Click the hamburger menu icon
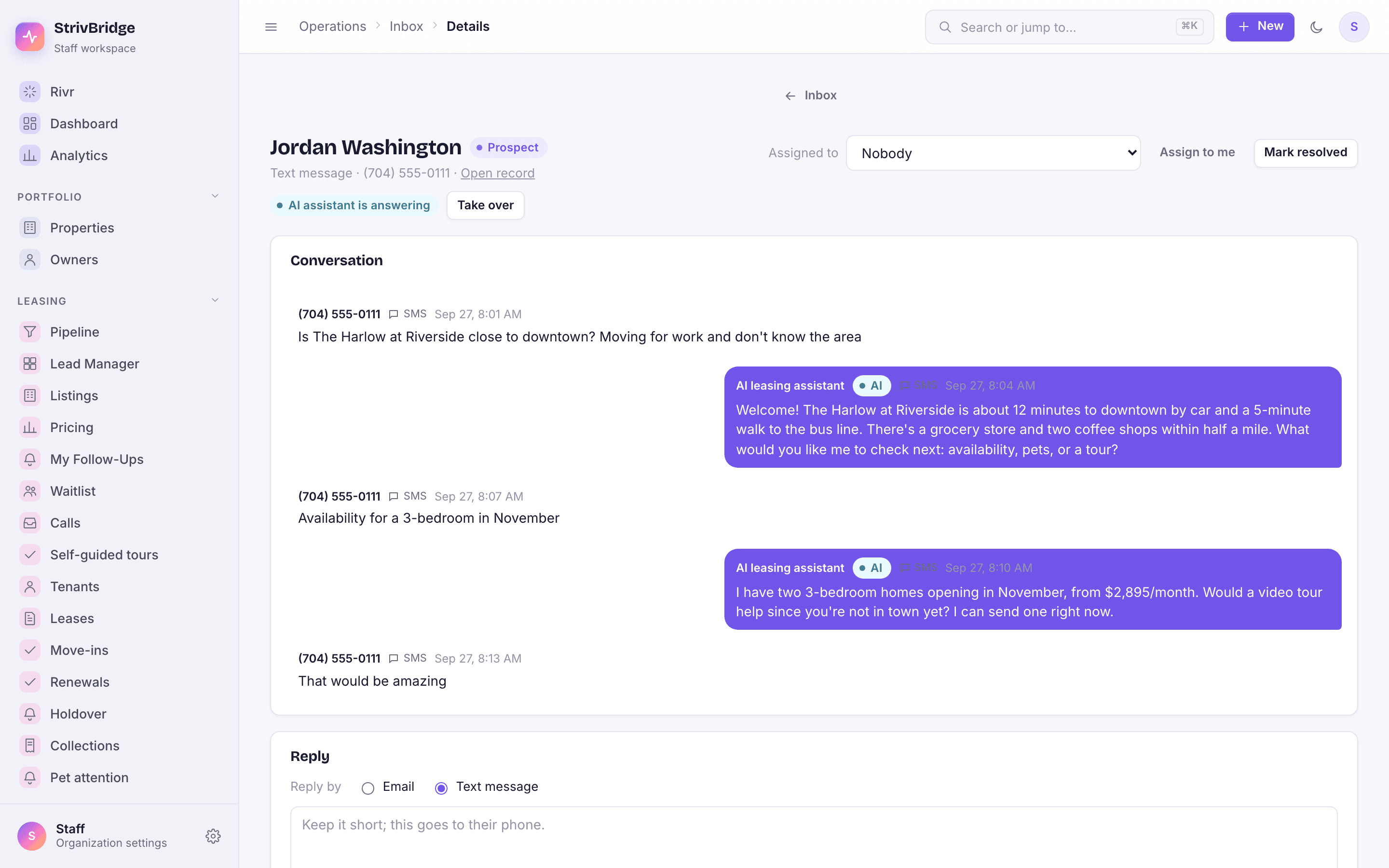1389x868 pixels. click(271, 27)
